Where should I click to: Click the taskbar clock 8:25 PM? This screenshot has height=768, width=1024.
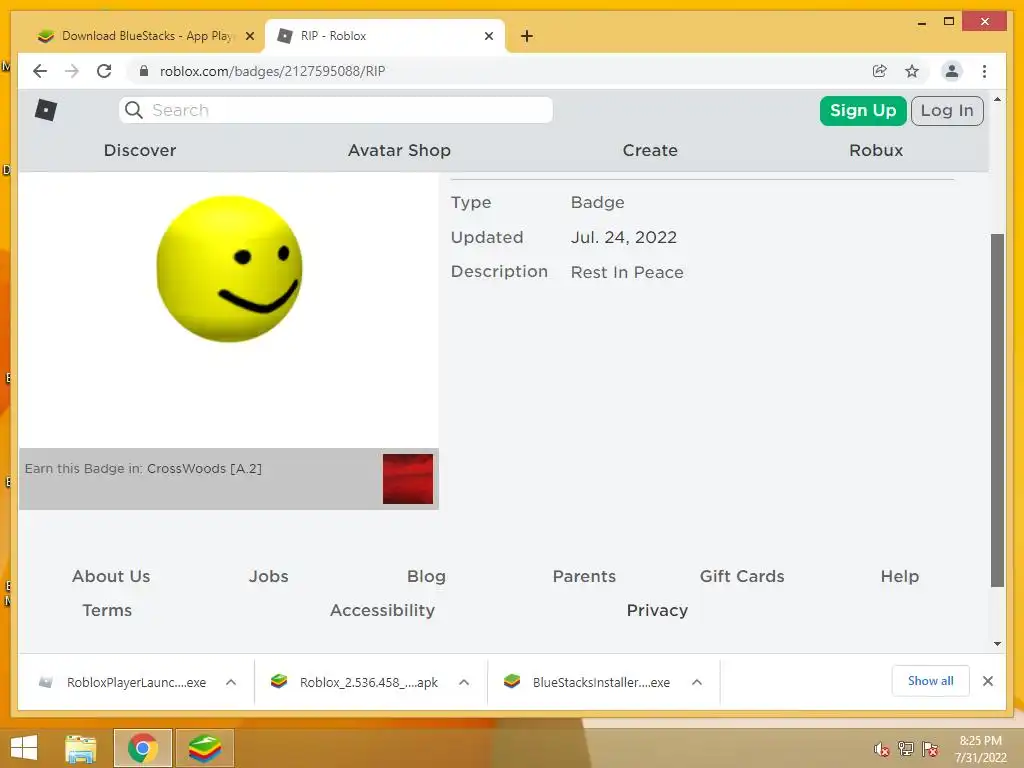[980, 741]
